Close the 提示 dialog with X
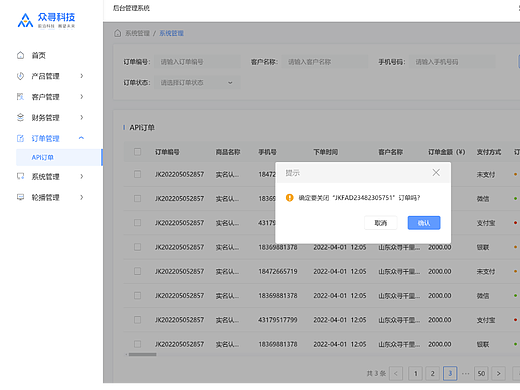The width and height of the screenshot is (520, 390). (436, 172)
